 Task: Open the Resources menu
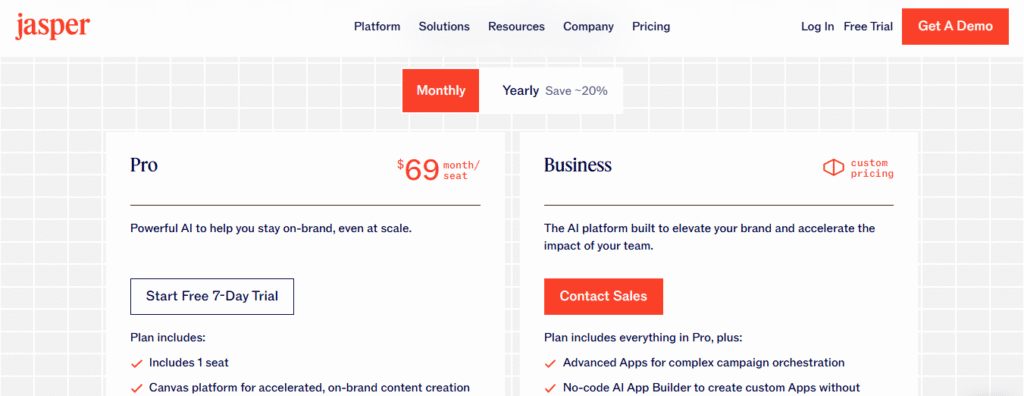tap(516, 27)
